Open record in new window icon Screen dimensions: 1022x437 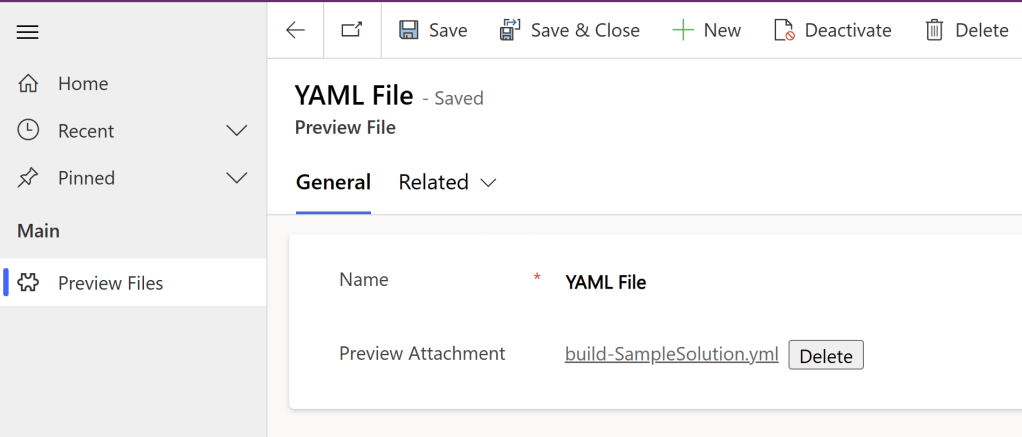[x=352, y=30]
